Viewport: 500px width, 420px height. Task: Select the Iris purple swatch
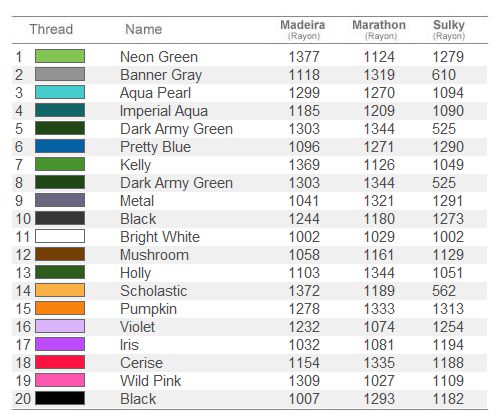[60, 344]
